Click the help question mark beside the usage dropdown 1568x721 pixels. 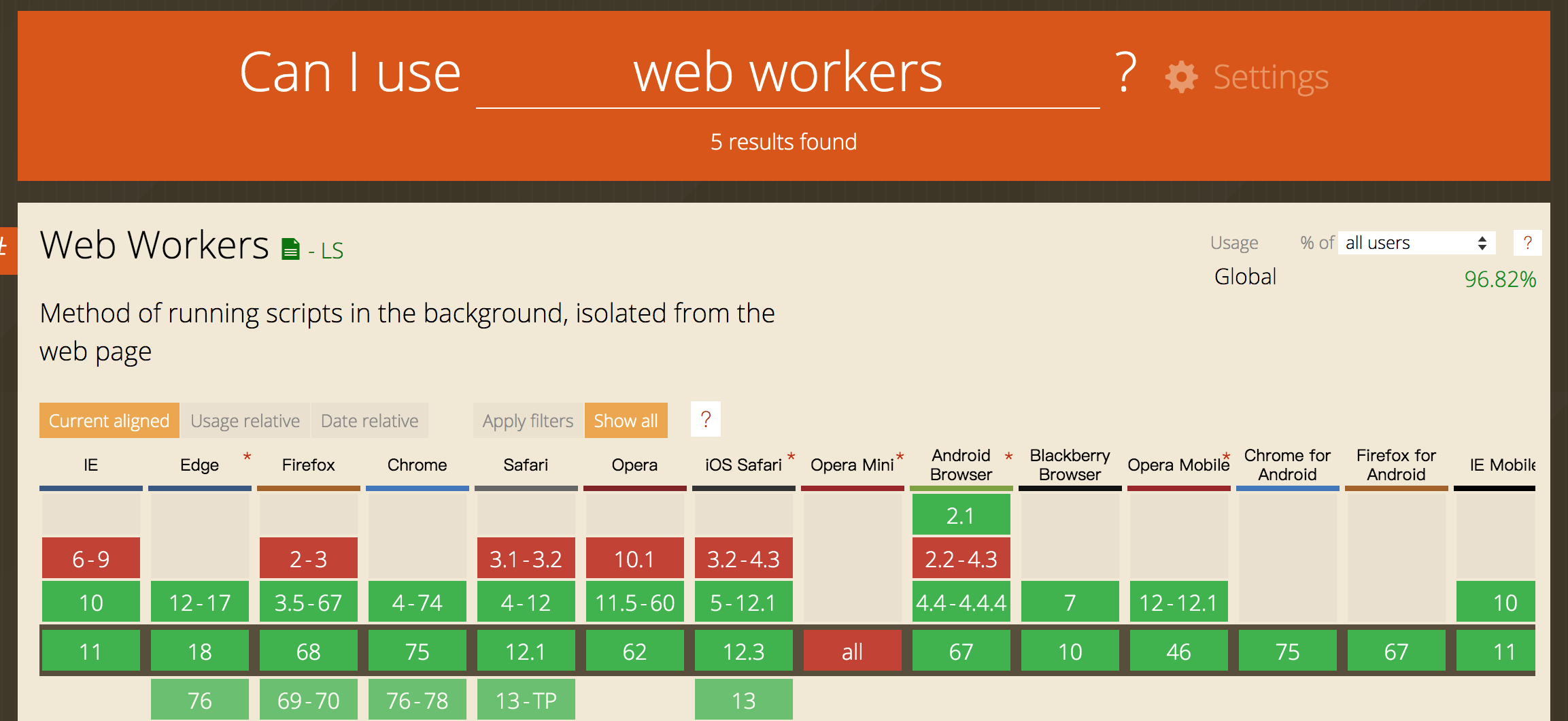click(x=1527, y=243)
